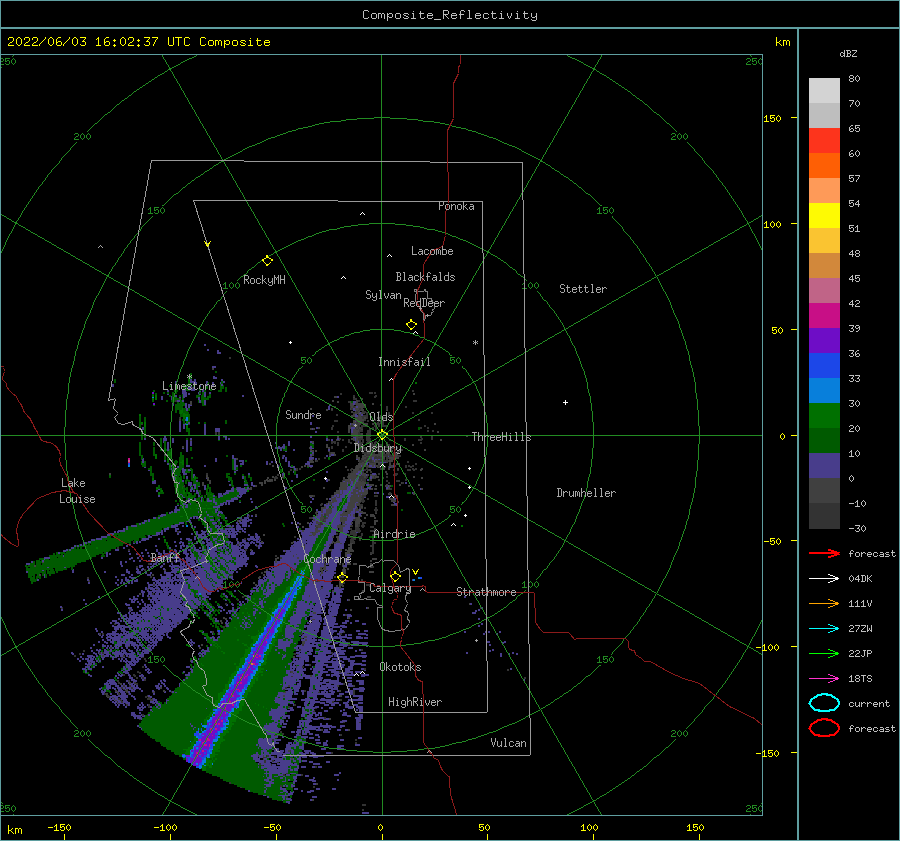The width and height of the screenshot is (900, 841).
Task: Click the Lacombe city label
Action: click(432, 251)
